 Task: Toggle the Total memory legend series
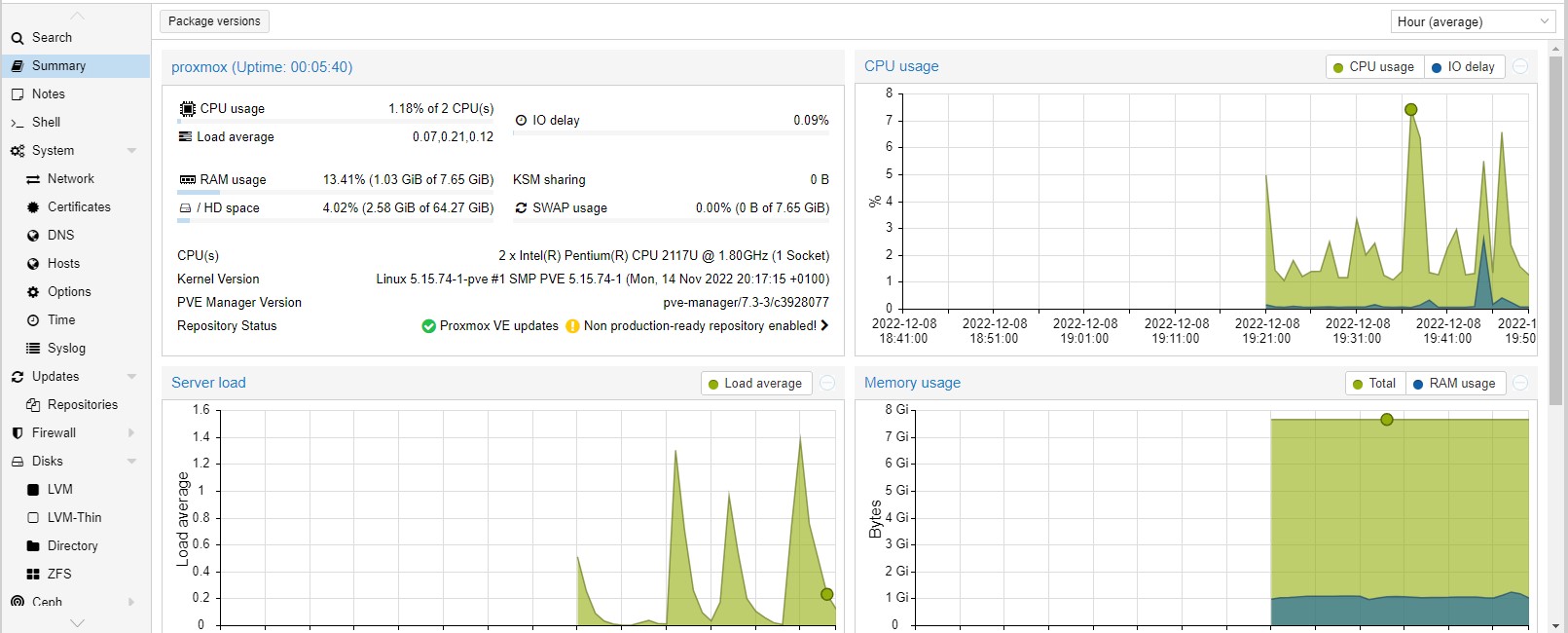point(1375,384)
